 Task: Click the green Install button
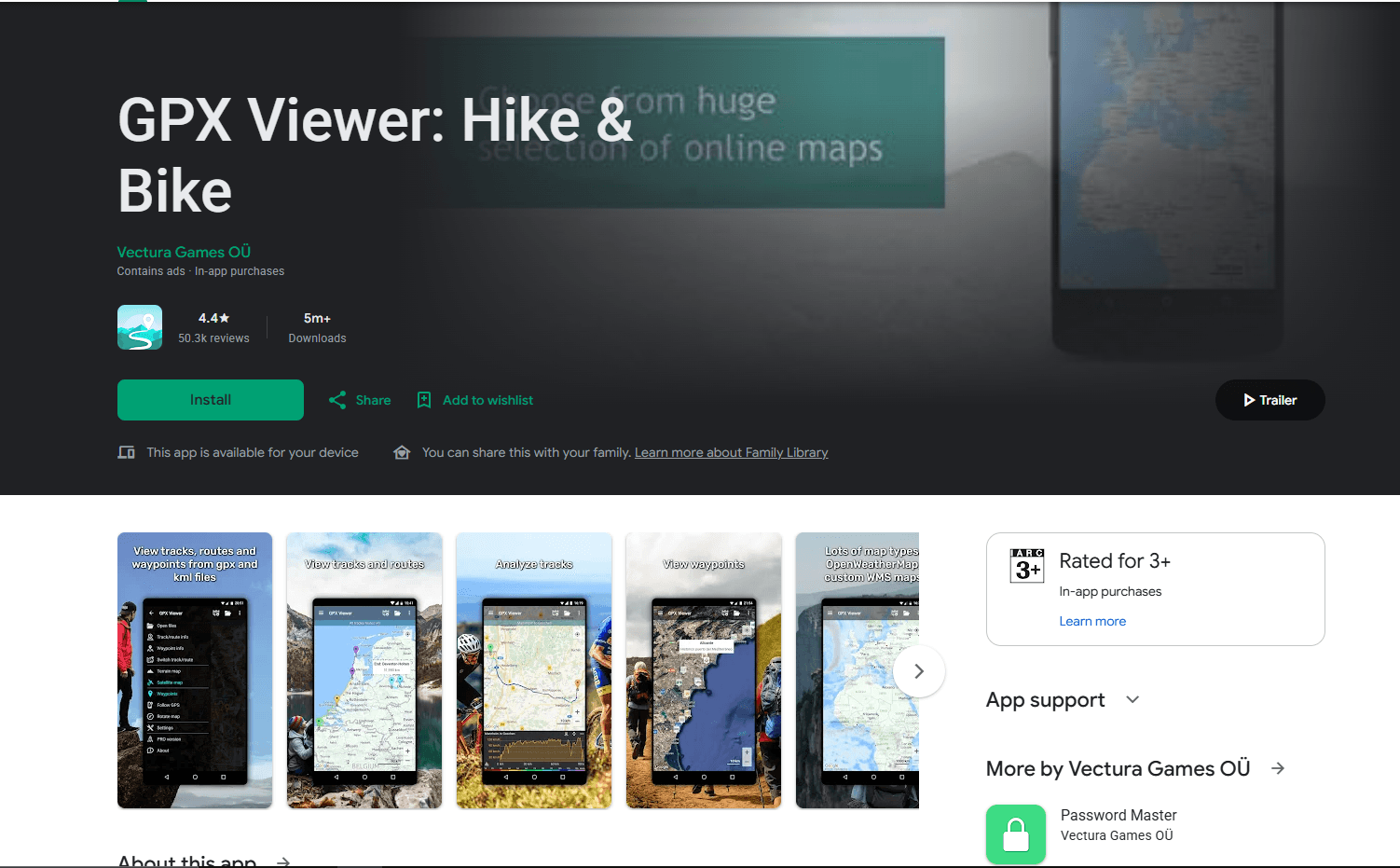[211, 400]
